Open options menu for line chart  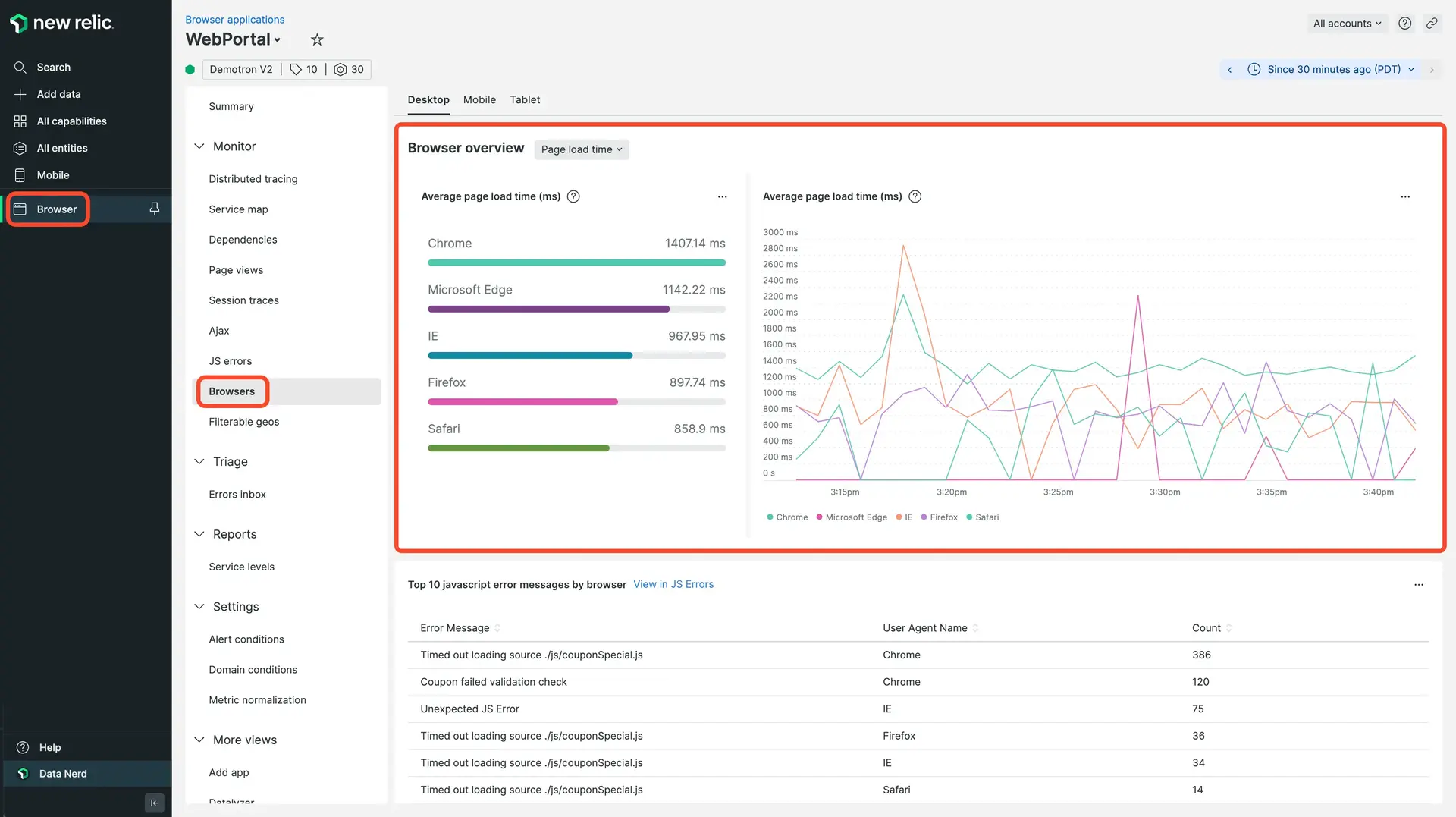(1404, 196)
